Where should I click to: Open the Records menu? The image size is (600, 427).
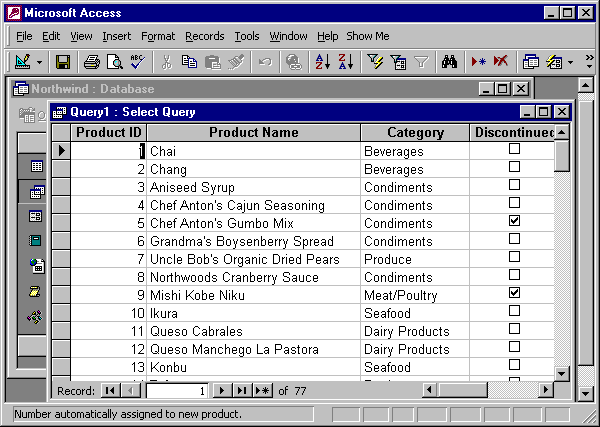(x=205, y=36)
